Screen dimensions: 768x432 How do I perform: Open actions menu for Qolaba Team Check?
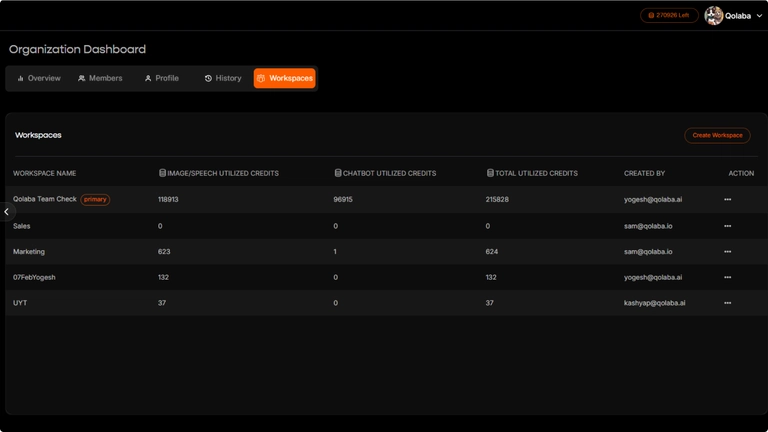coord(727,200)
